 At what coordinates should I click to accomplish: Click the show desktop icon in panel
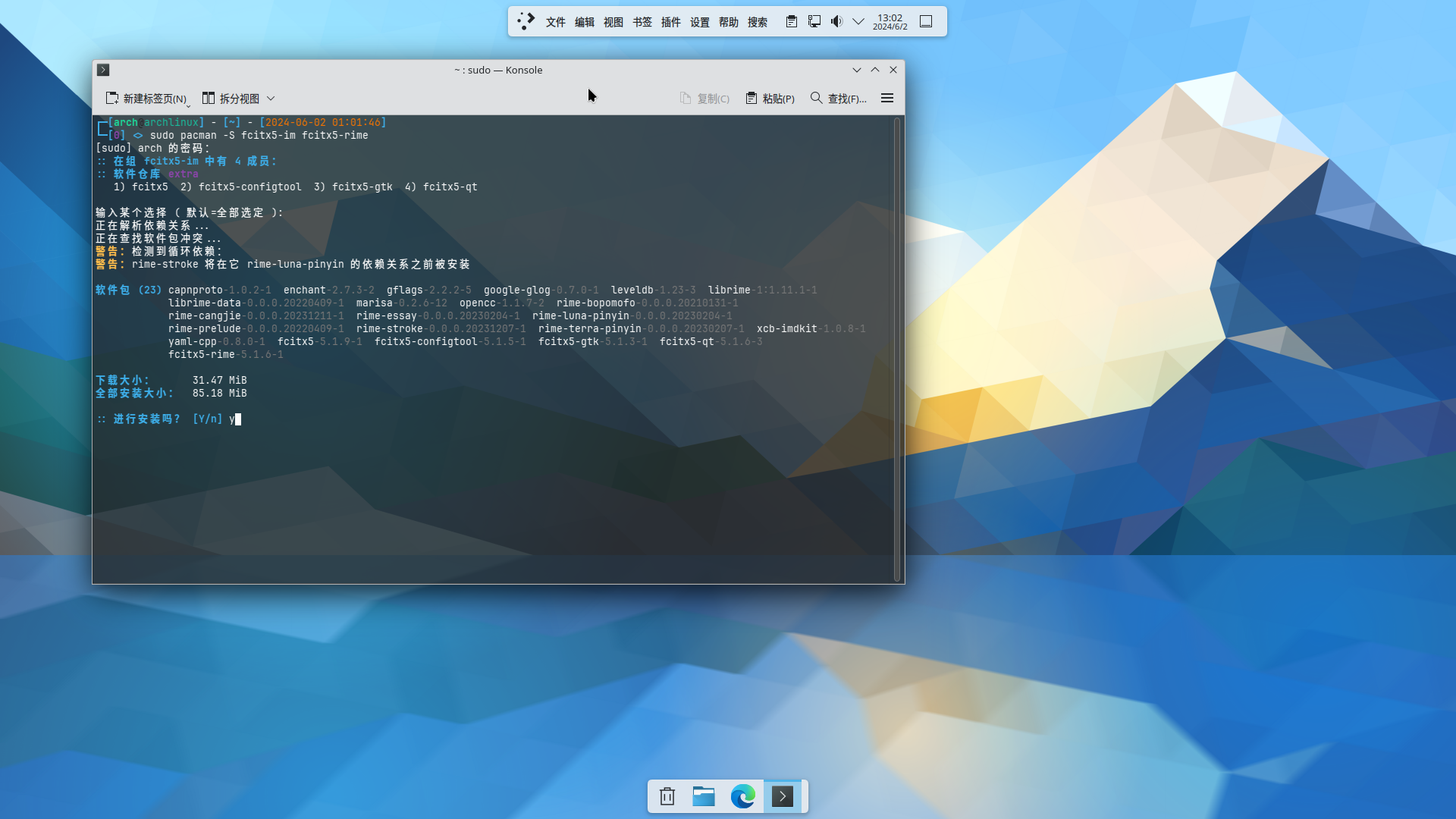coord(926,21)
